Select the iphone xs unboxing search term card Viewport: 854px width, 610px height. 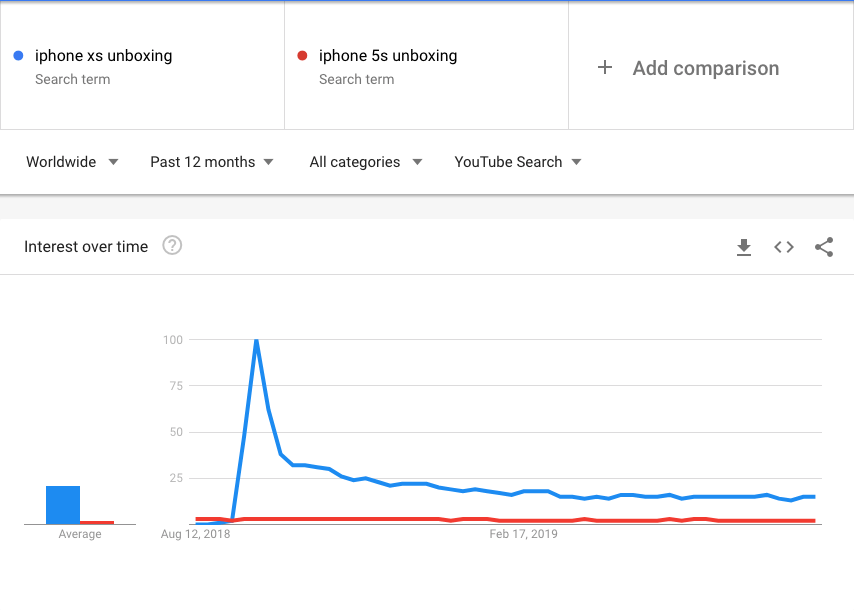coord(142,65)
